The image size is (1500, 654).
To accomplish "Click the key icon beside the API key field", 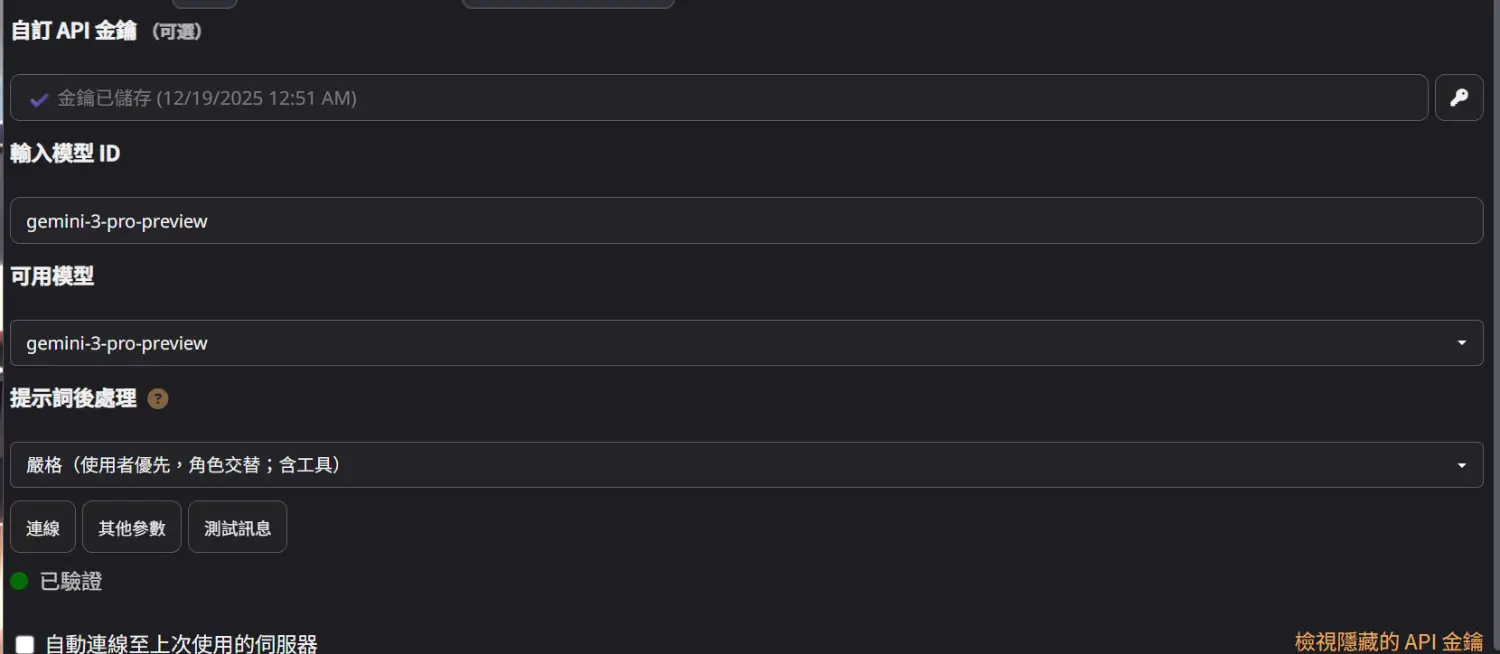I will 1459,98.
